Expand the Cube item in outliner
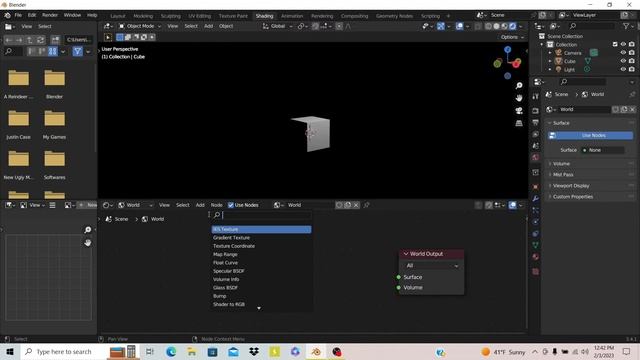This screenshot has height=360, width=640. pos(550,61)
